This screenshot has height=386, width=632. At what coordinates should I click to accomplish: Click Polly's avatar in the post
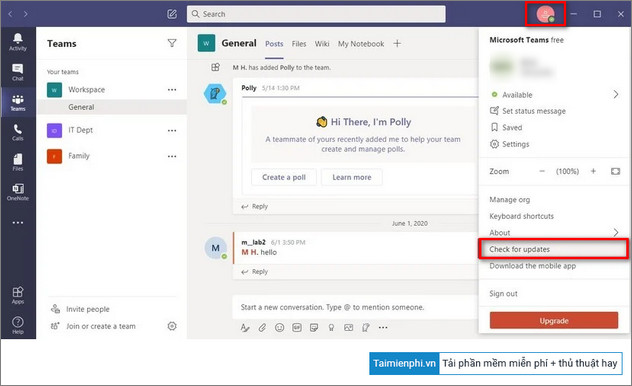pyautogui.click(x=215, y=94)
